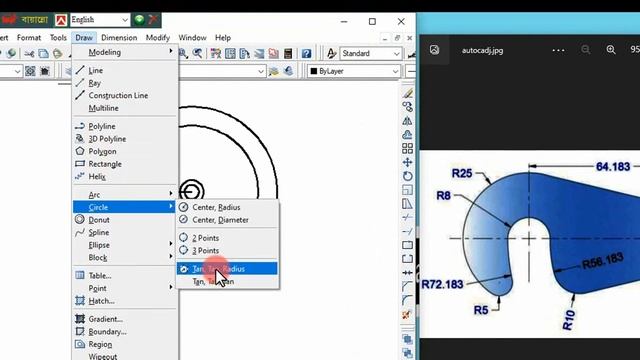Image resolution: width=640 pixels, height=360 pixels.
Task: Choose Polygon from Draw menu
Action: [x=125, y=151]
